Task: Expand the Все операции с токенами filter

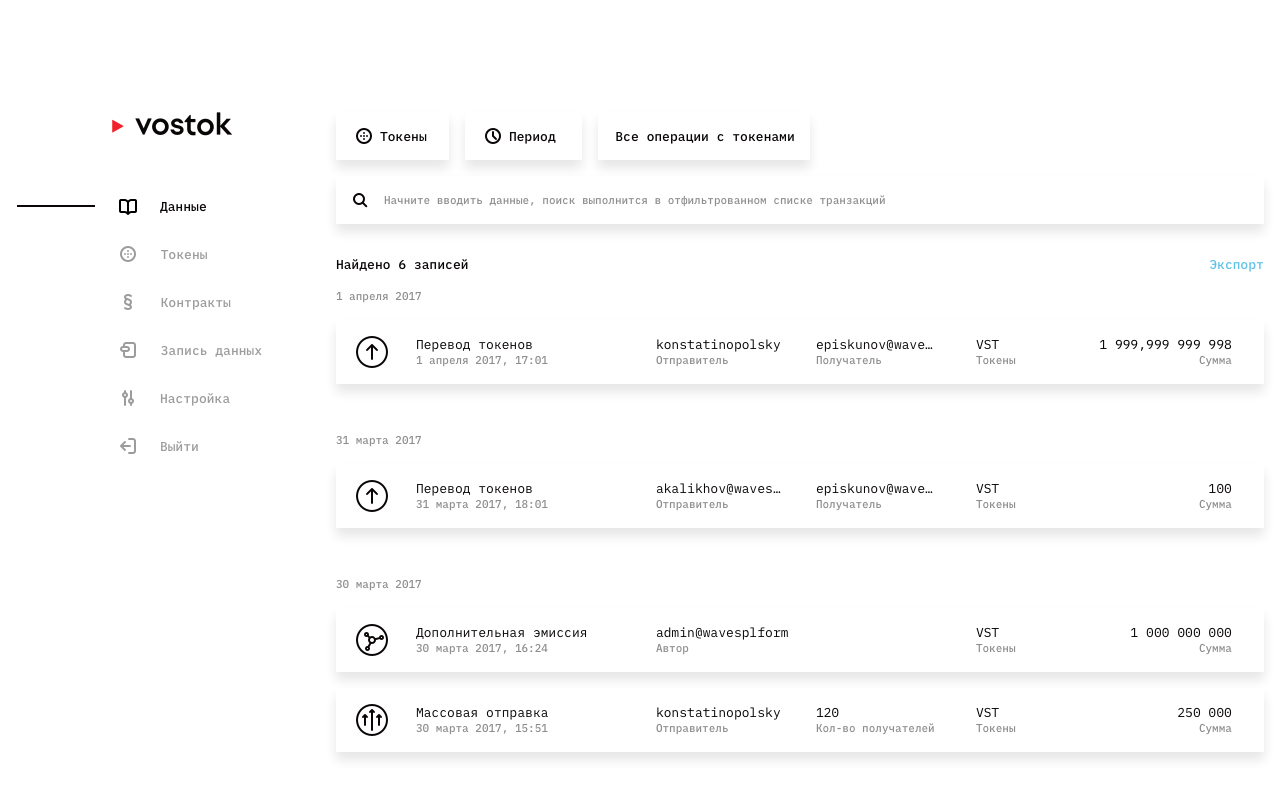Action: click(704, 137)
